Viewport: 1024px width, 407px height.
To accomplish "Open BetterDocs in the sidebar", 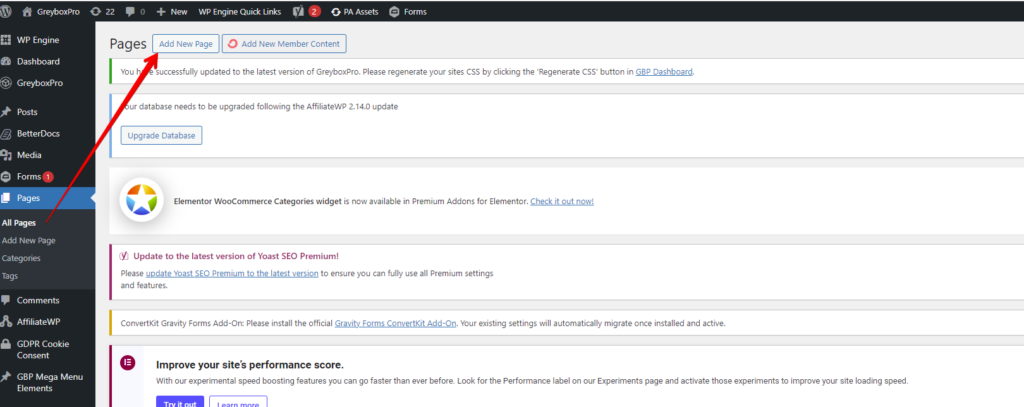I will (38, 133).
